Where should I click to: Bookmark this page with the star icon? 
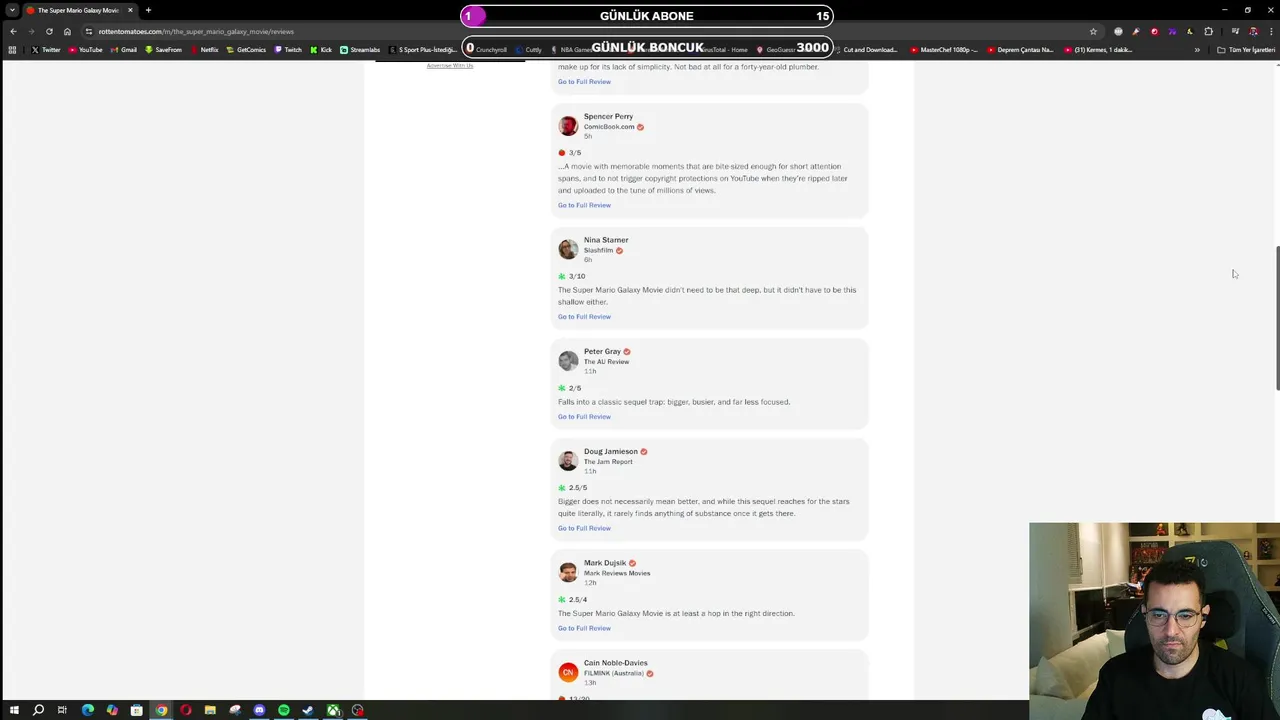1093,31
